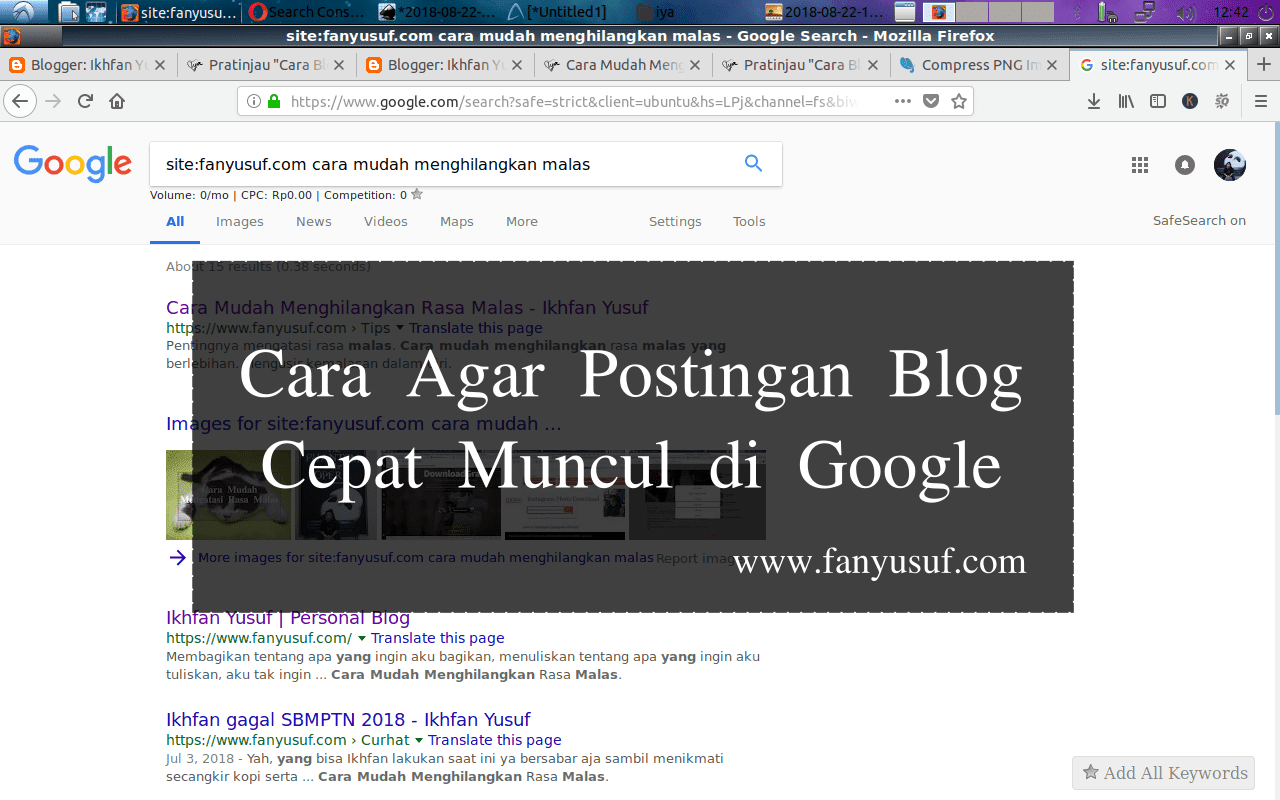Viewport: 1280px width, 800px height.
Task: Open the Firefox downloads arrow
Action: coord(1094,101)
